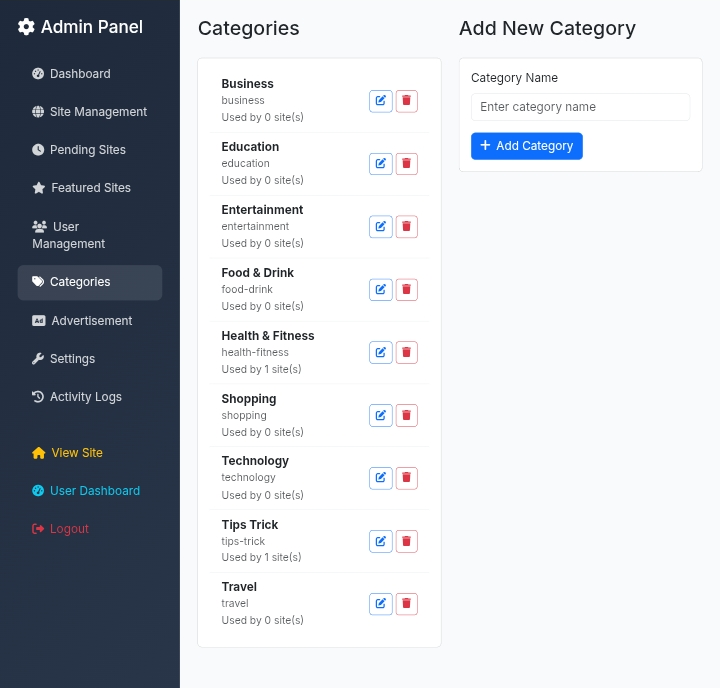The width and height of the screenshot is (720, 688).
Task: Delete the Education category
Action: point(406,164)
